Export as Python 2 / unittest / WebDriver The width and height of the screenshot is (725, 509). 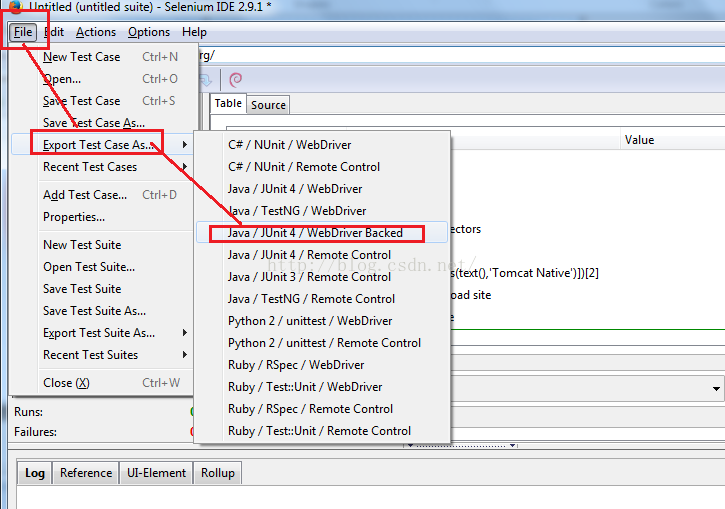tap(322, 321)
